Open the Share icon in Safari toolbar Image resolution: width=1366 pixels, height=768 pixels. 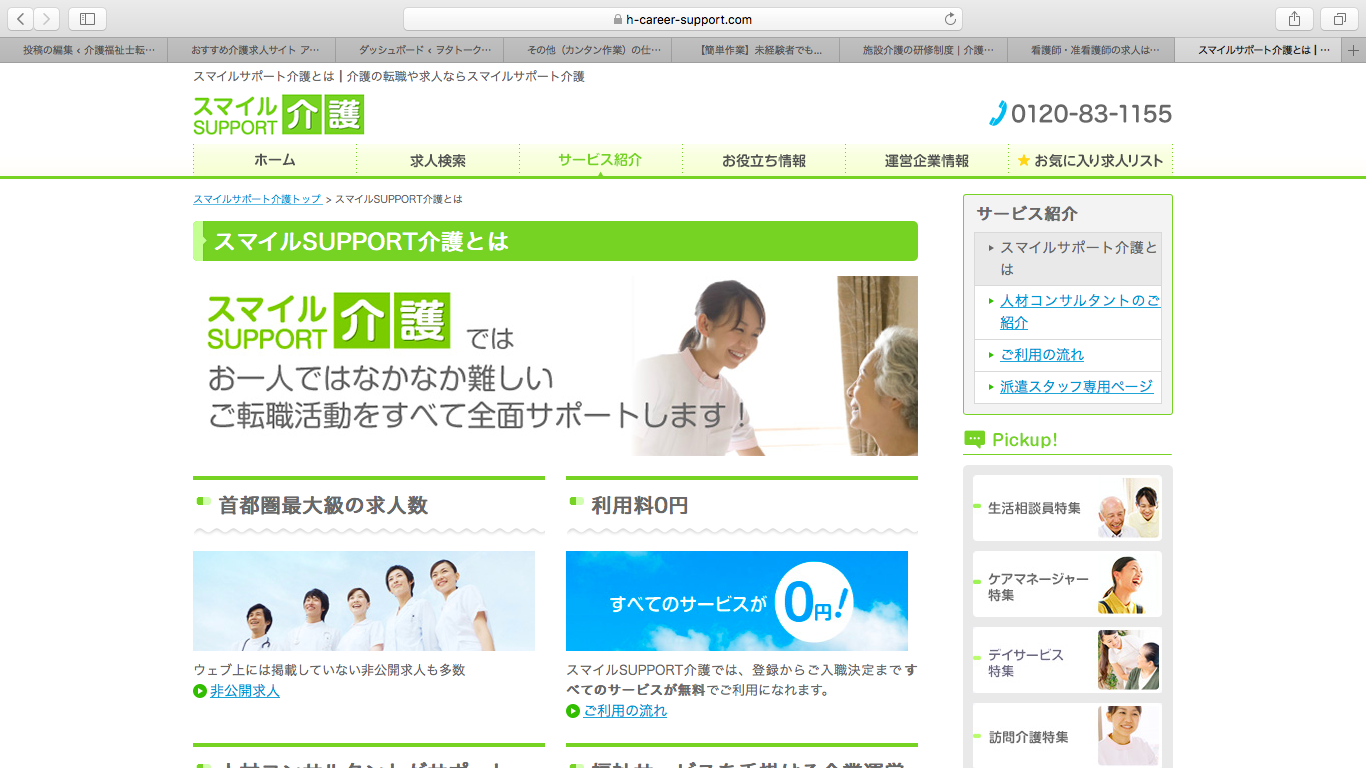(x=1294, y=19)
